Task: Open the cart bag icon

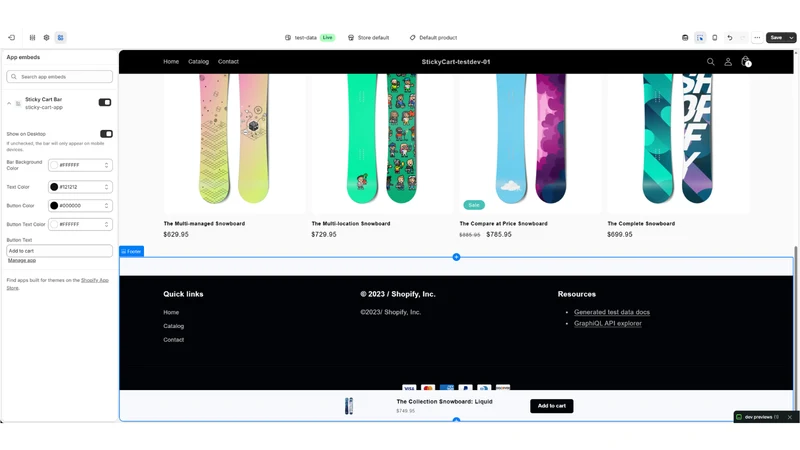Action: [x=745, y=62]
